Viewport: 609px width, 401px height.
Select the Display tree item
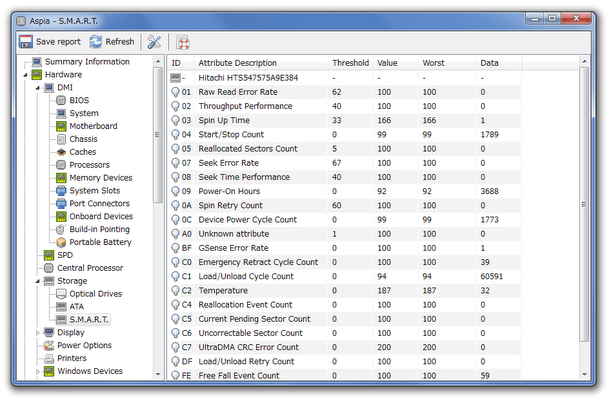click(71, 332)
